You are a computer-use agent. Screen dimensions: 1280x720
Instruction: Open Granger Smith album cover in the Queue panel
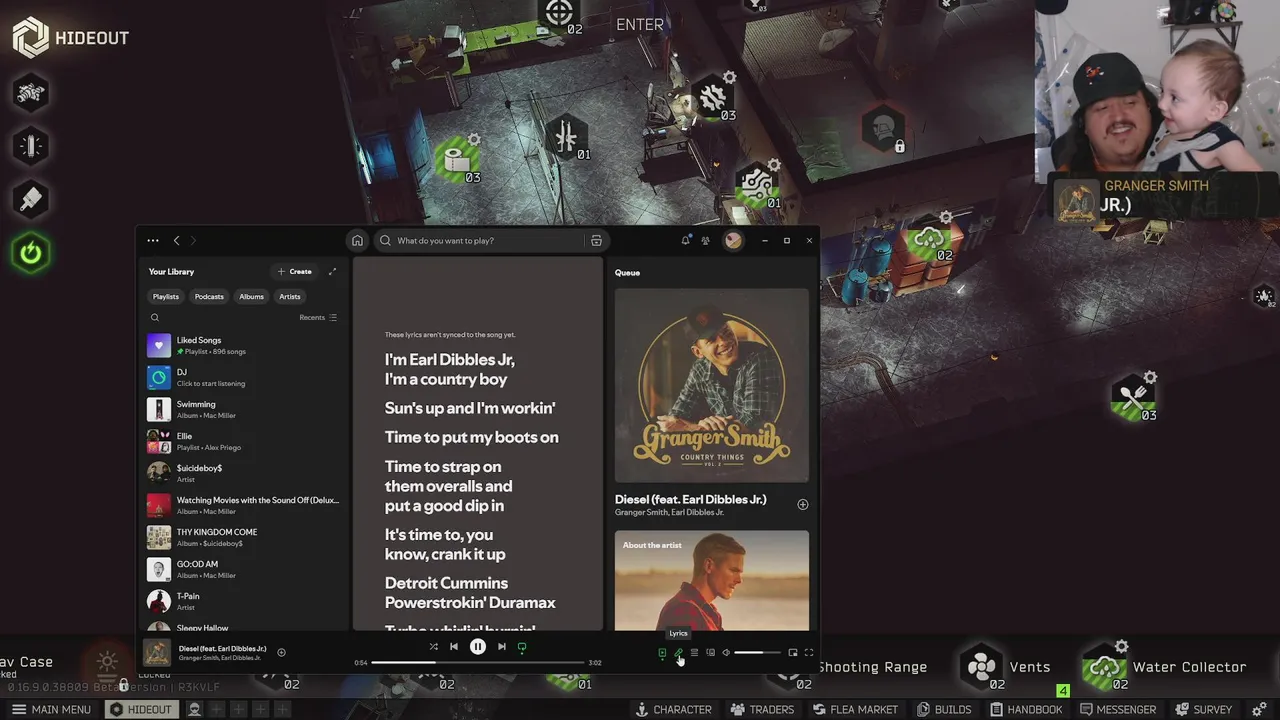coord(712,385)
